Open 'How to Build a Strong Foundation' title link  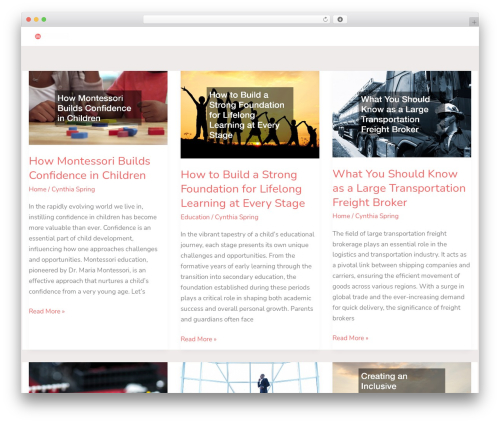pos(243,189)
